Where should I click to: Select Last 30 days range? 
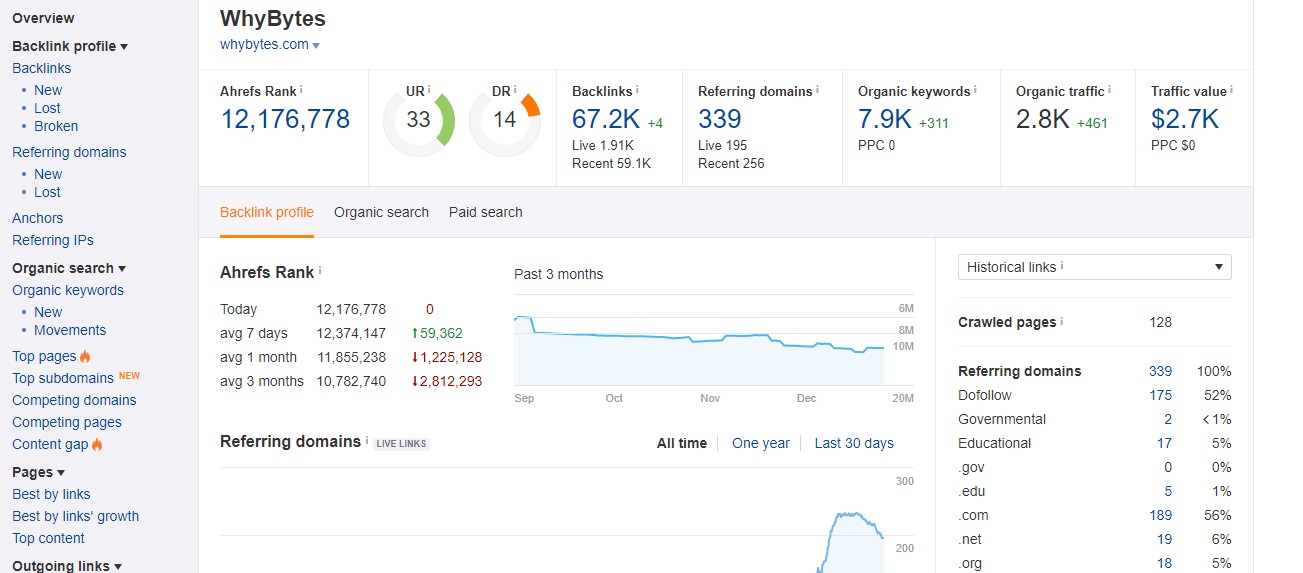click(854, 443)
